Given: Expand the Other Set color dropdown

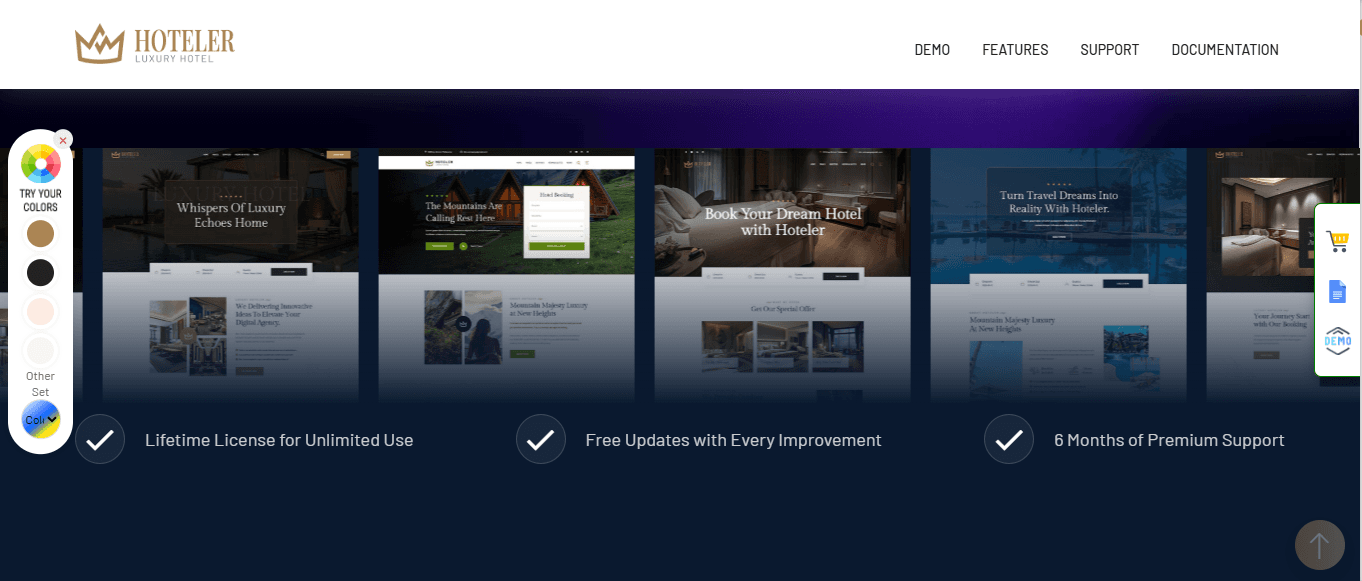Looking at the screenshot, I should pyautogui.click(x=41, y=420).
